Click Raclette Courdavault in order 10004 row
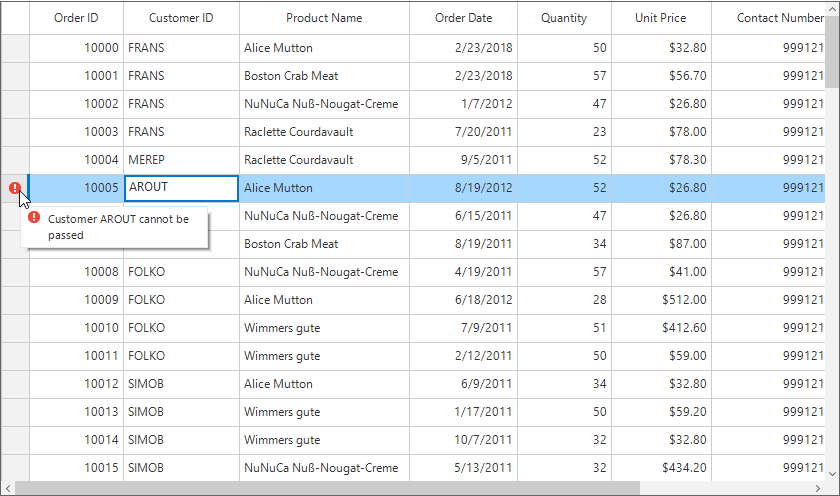 (x=325, y=160)
